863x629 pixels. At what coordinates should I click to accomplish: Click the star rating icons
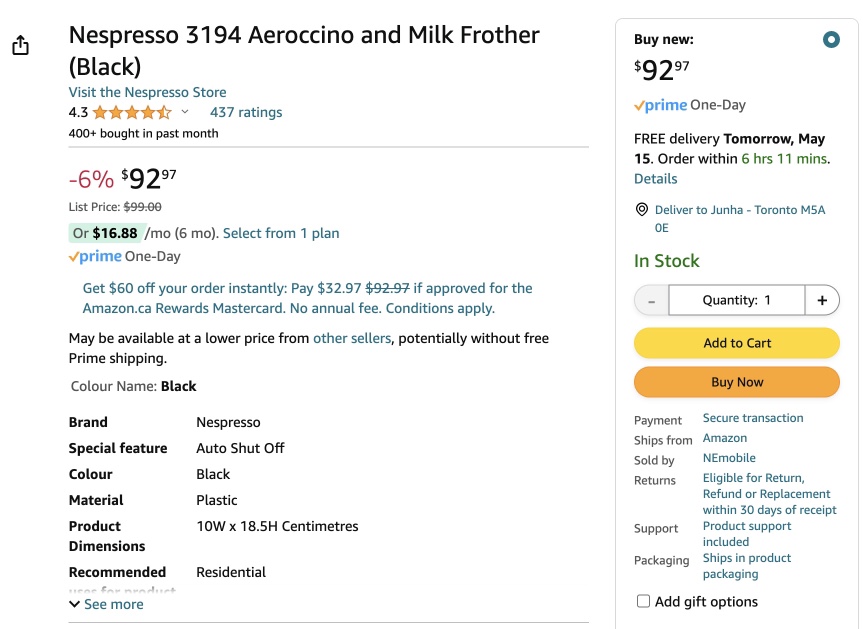(x=132, y=113)
